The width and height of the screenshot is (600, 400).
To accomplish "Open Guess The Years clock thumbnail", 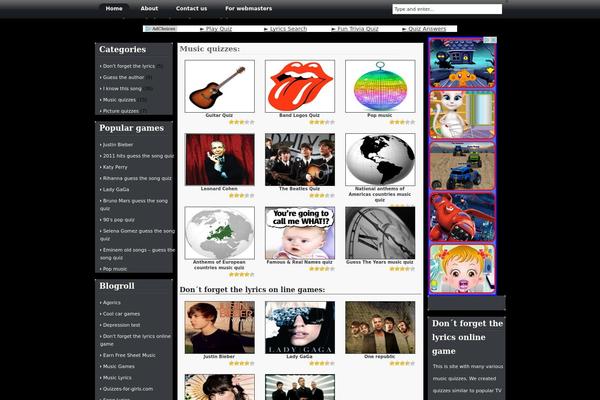I will click(380, 233).
